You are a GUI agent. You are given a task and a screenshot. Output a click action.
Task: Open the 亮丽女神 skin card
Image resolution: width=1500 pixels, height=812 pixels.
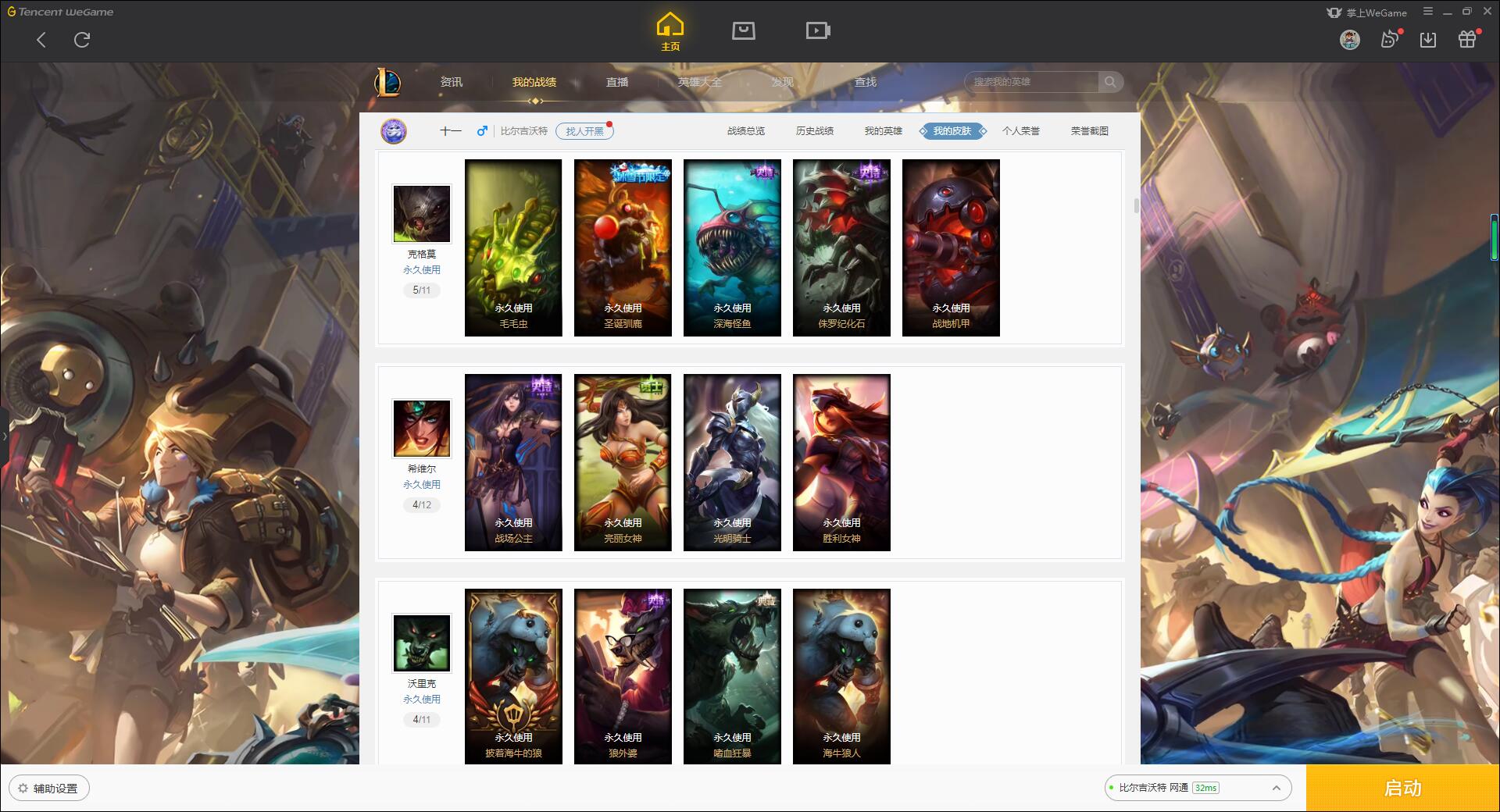point(623,463)
